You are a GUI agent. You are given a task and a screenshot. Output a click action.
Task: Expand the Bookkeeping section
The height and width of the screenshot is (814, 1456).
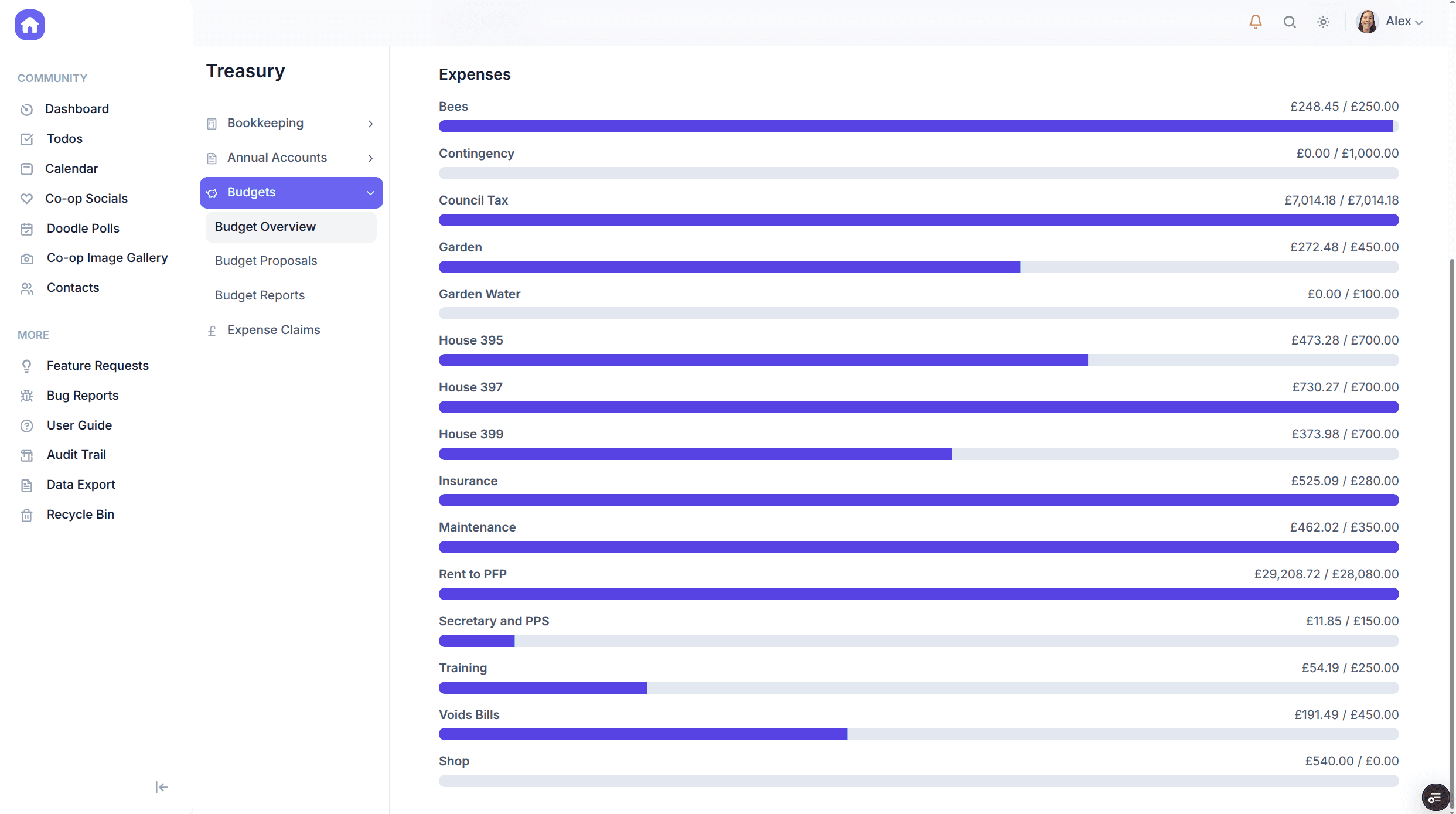tap(291, 123)
